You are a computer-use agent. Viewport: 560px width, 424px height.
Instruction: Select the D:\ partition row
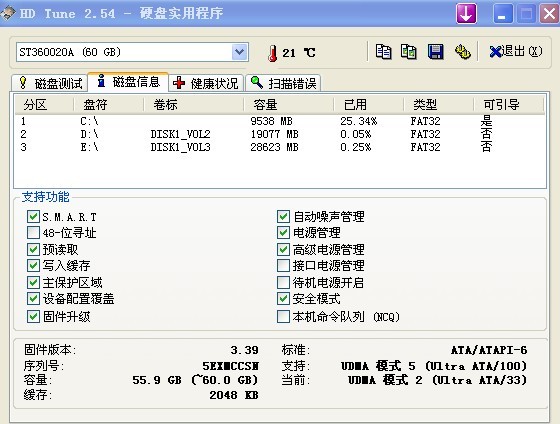[280, 134]
